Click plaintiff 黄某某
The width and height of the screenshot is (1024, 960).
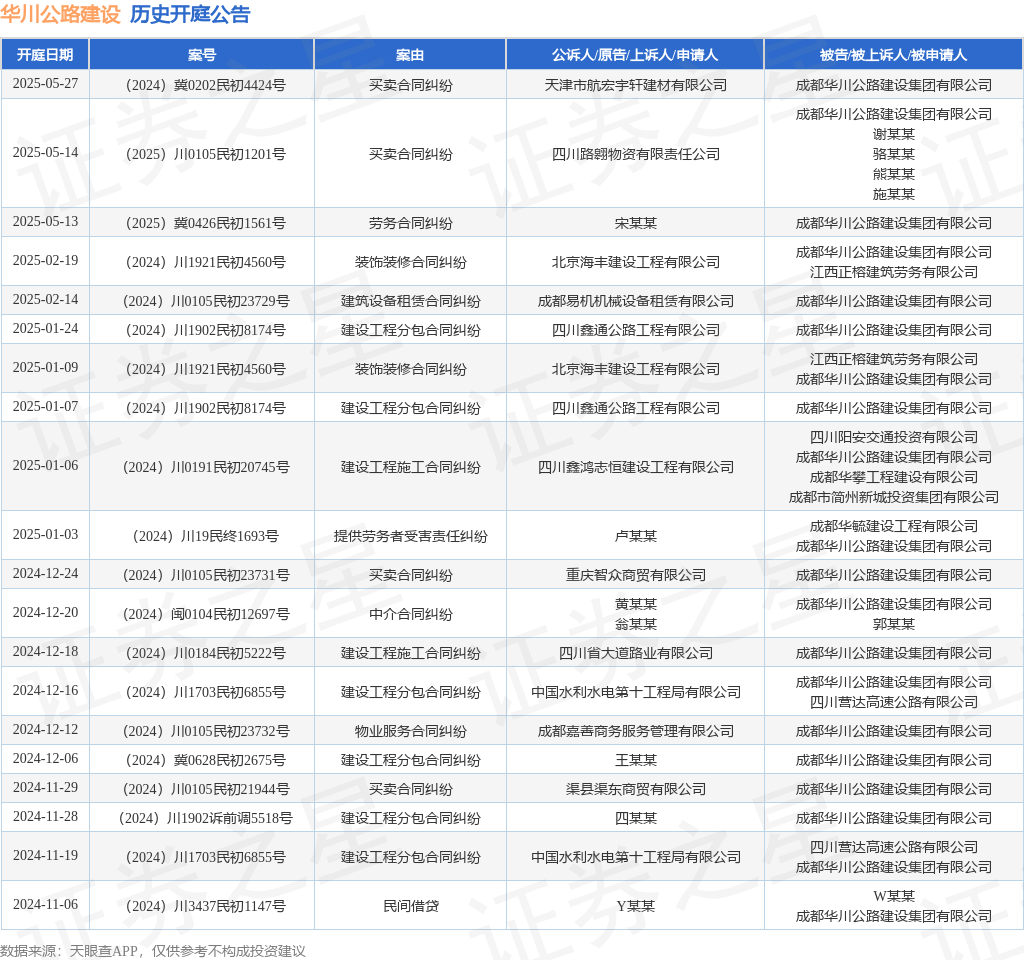635,604
